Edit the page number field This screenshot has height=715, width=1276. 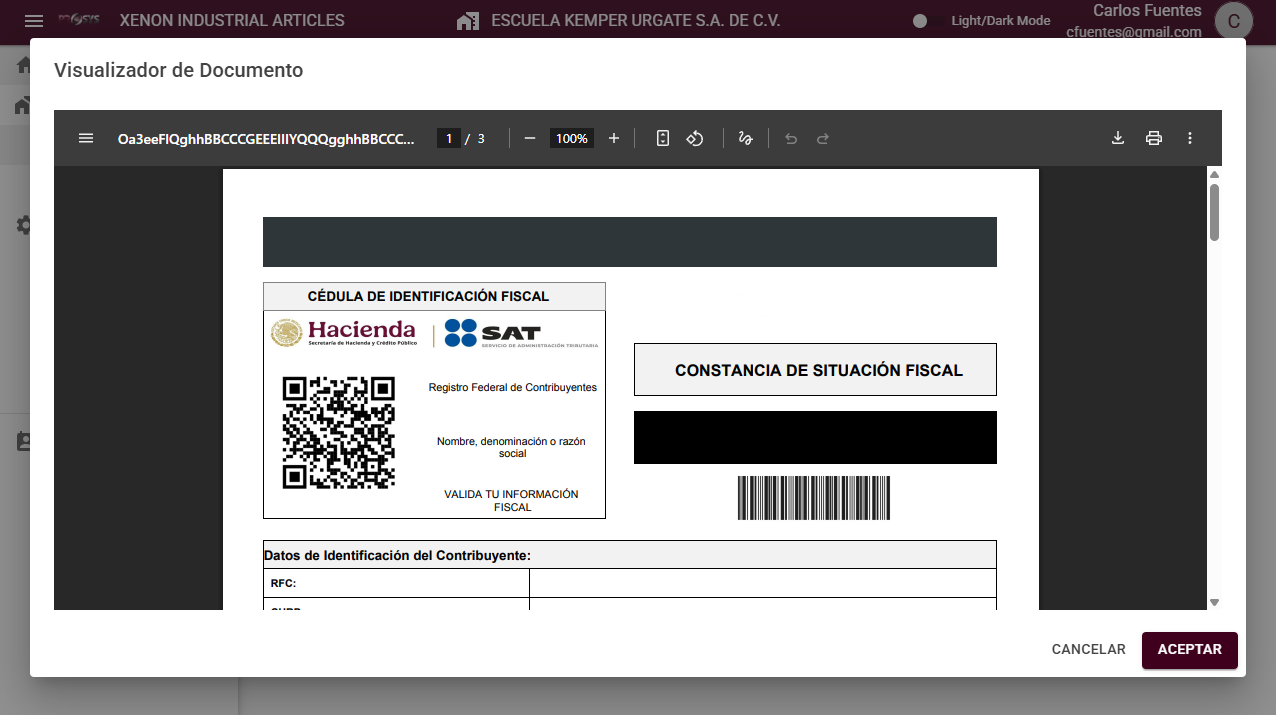[x=449, y=138]
